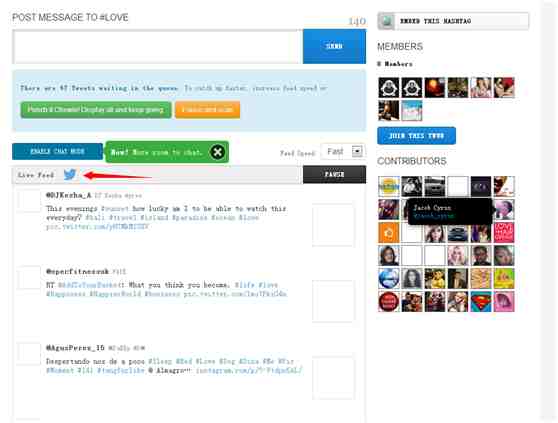Click the #sunset hashtag in first tweet
Image resolution: width=558 pixels, height=423 pixels.
click(115, 208)
